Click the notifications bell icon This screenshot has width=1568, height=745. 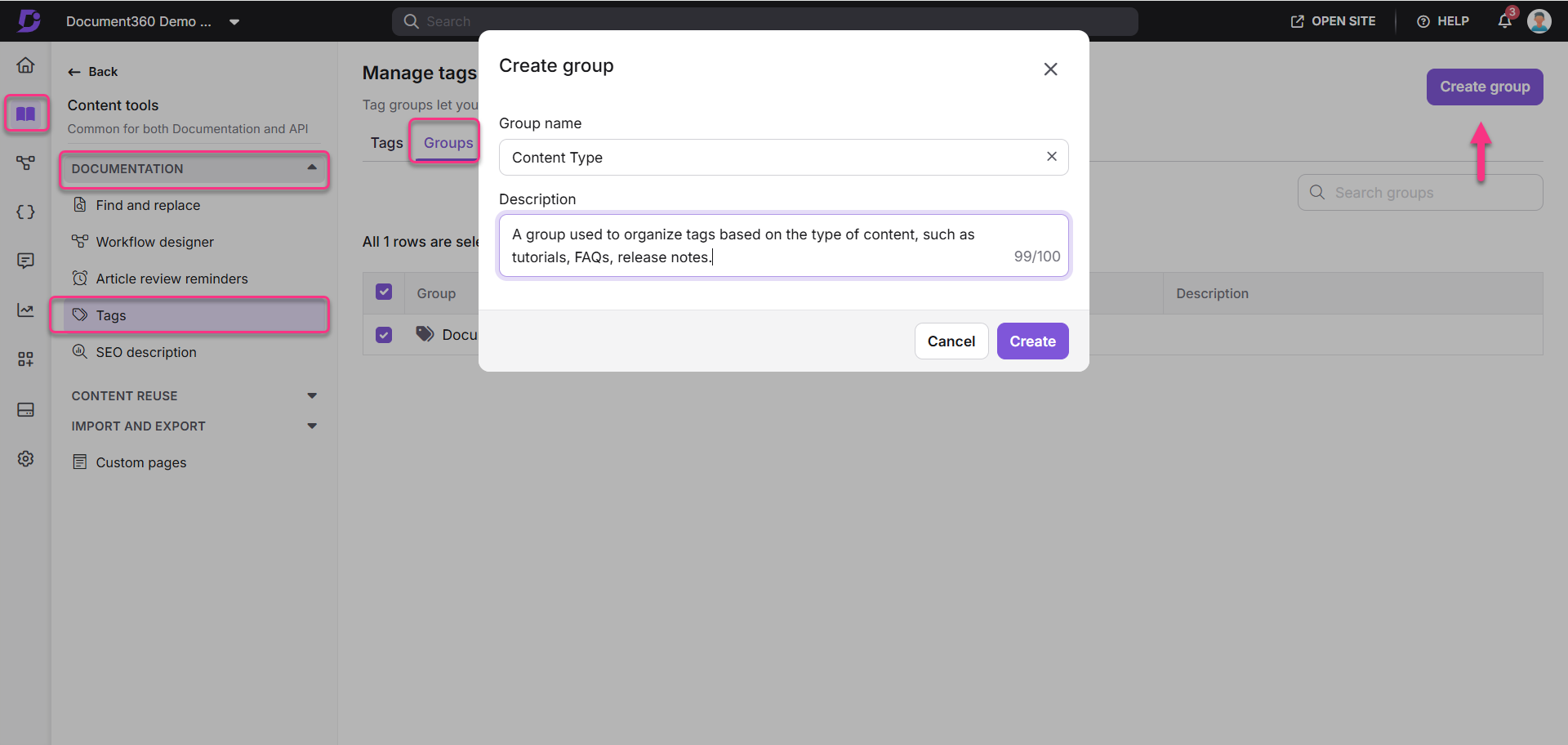coord(1504,21)
